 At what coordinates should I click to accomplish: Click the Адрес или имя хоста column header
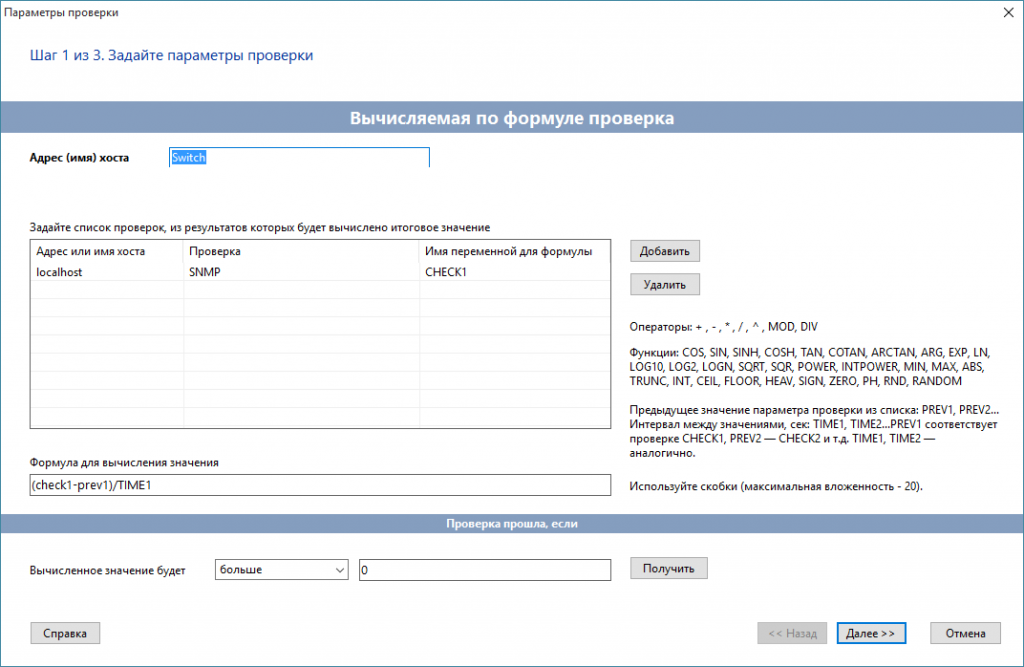[x=106, y=251]
